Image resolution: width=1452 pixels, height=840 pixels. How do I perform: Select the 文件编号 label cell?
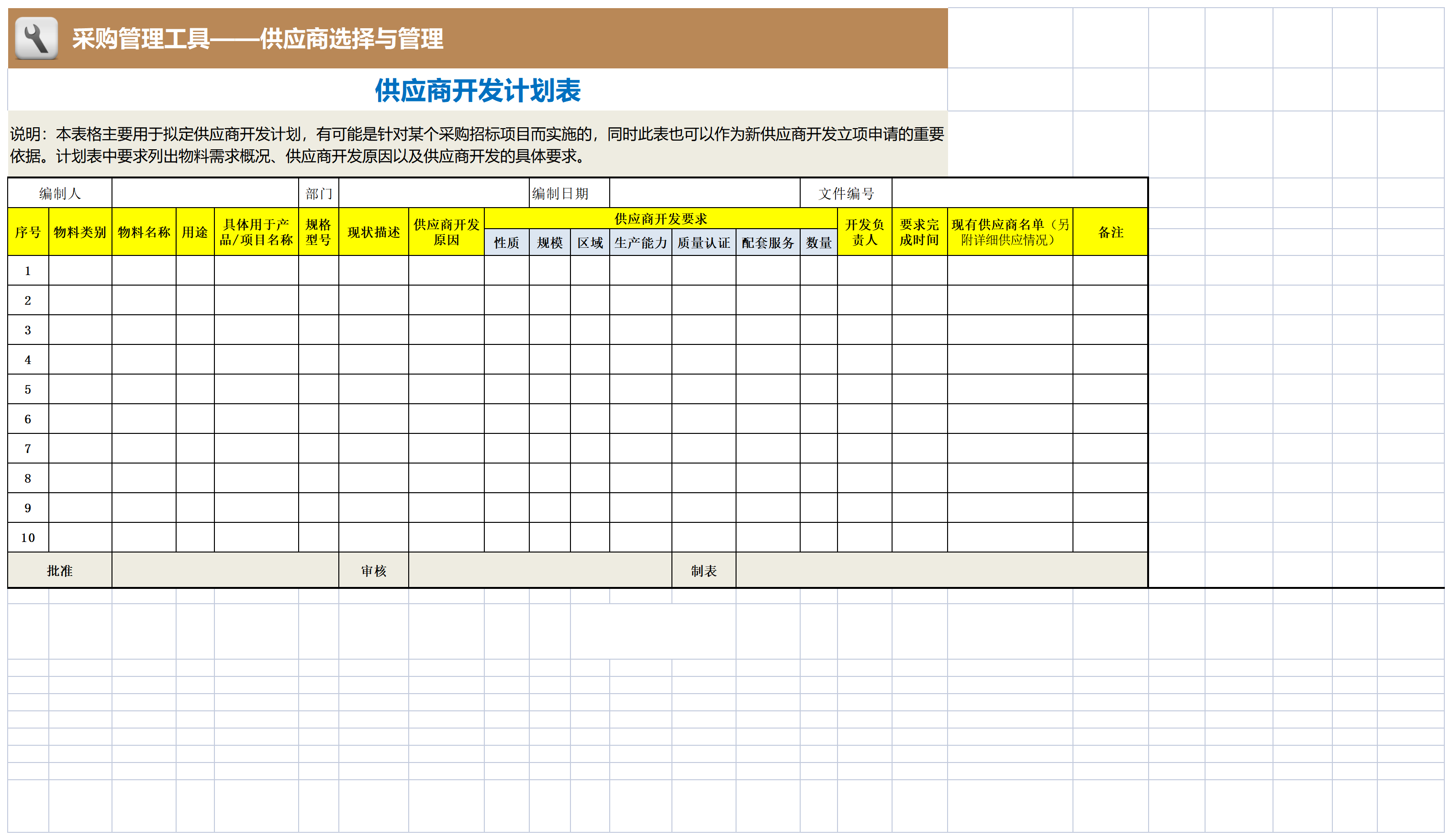click(847, 193)
